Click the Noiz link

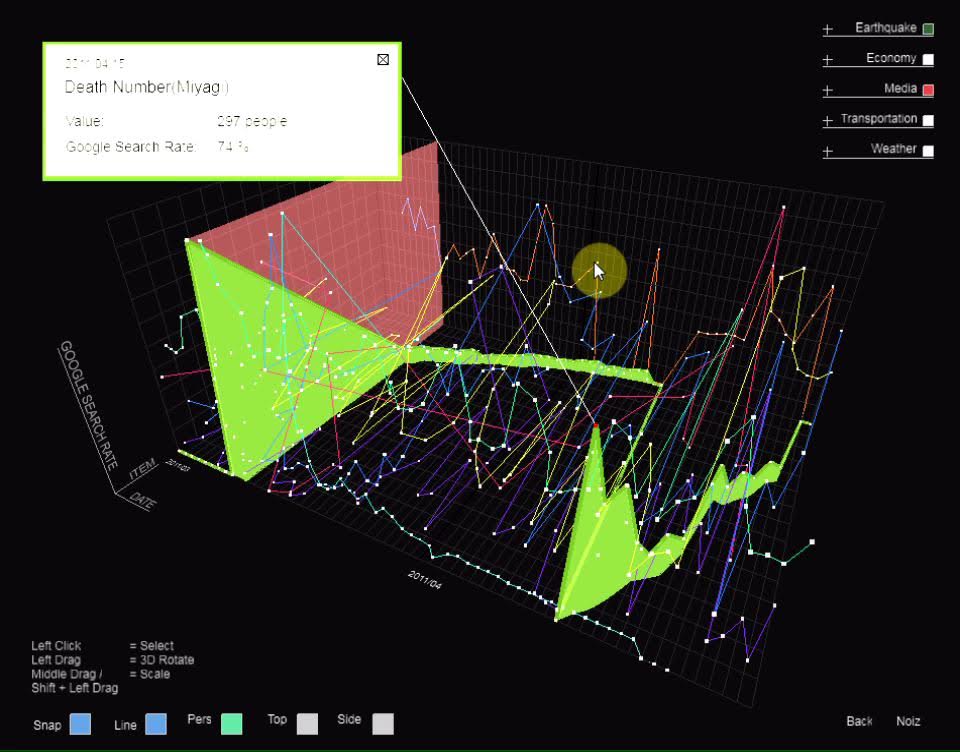click(908, 721)
